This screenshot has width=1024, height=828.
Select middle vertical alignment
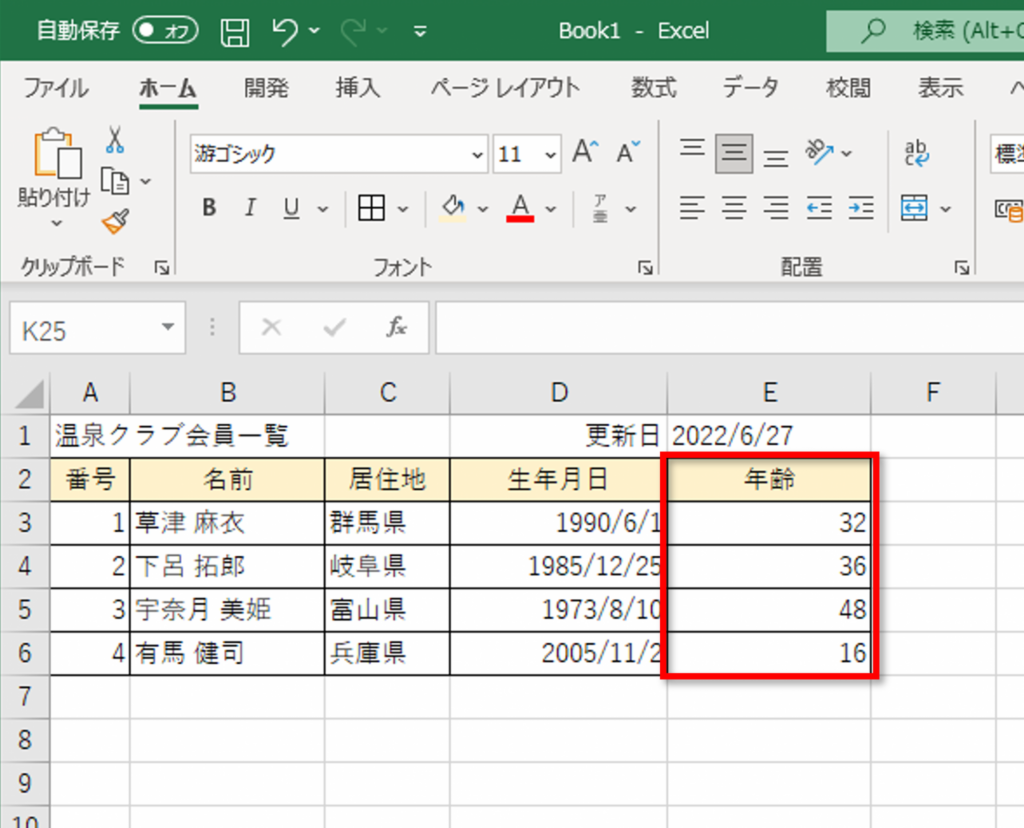click(x=733, y=154)
